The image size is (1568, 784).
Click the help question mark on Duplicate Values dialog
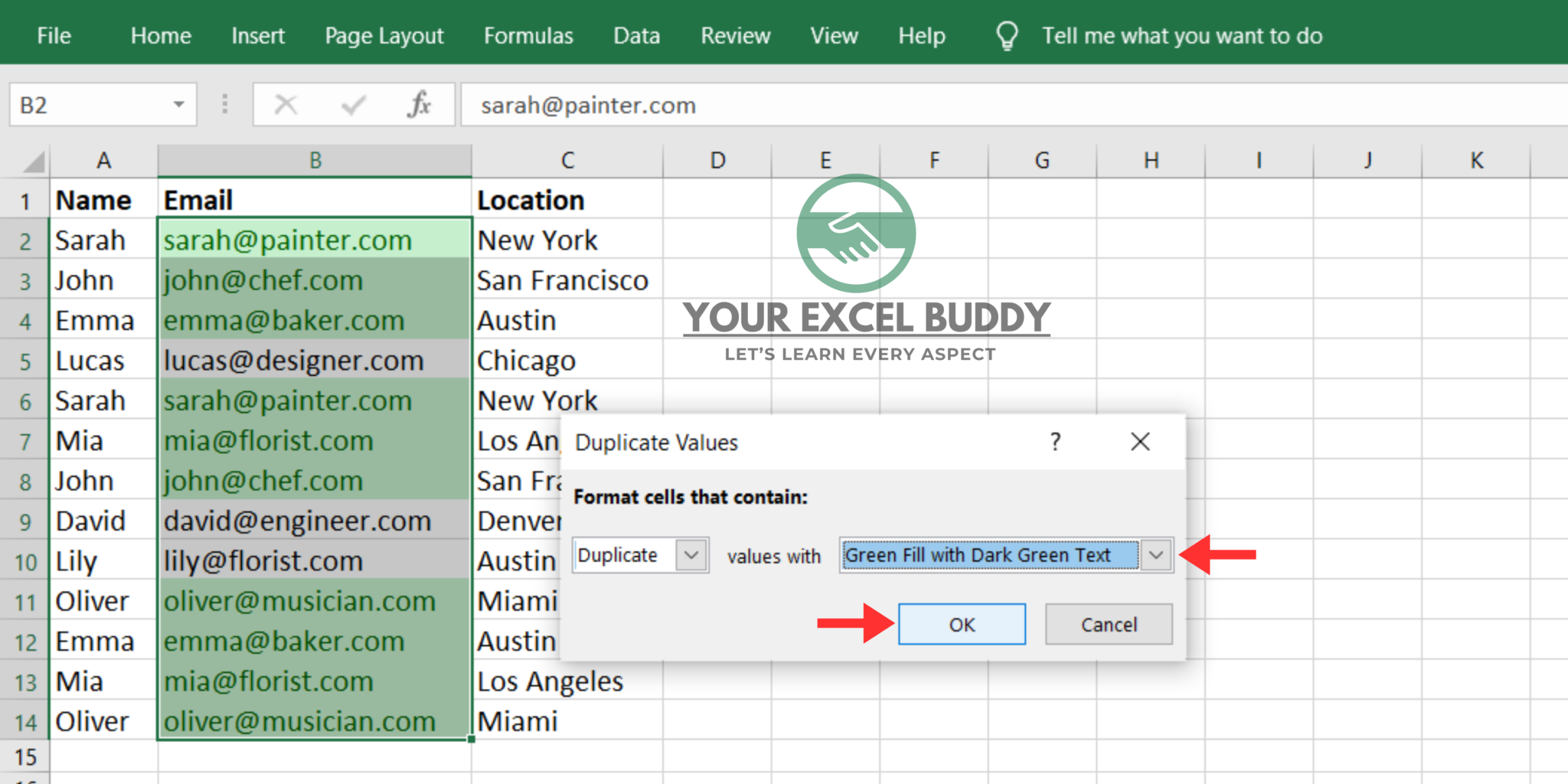(x=1055, y=442)
